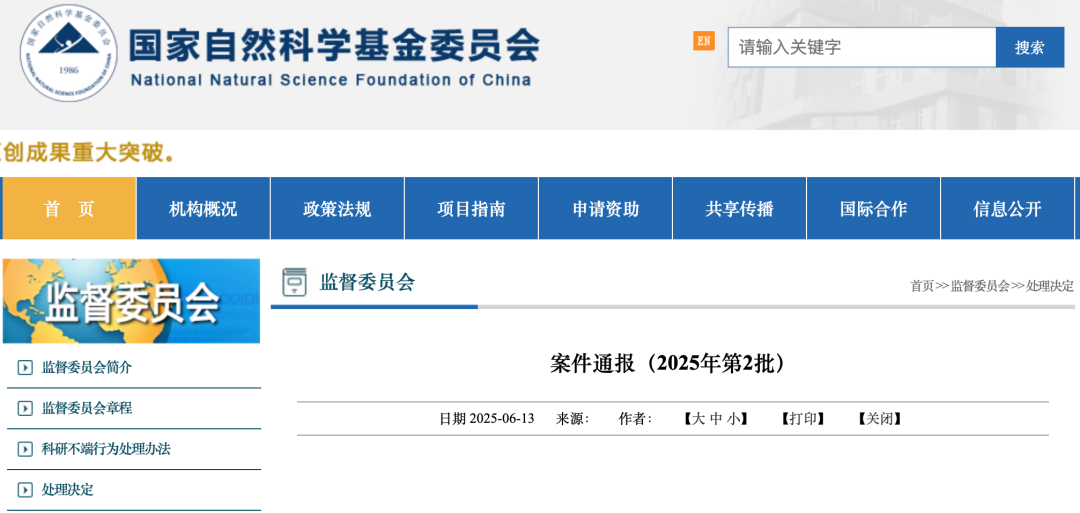Click the NSFC circular logo emblem

pyautogui.click(x=68, y=53)
